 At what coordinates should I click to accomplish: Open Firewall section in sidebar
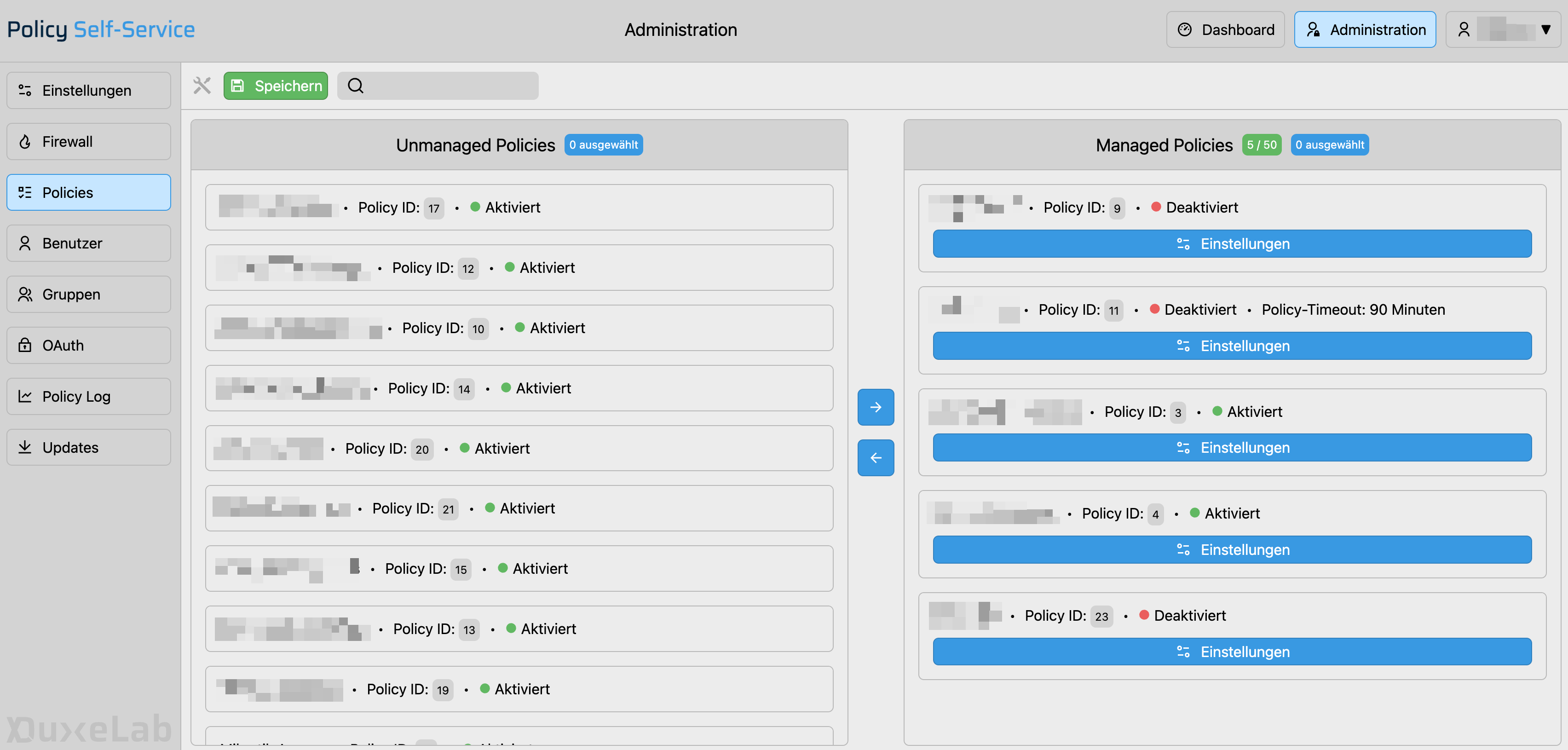[89, 141]
